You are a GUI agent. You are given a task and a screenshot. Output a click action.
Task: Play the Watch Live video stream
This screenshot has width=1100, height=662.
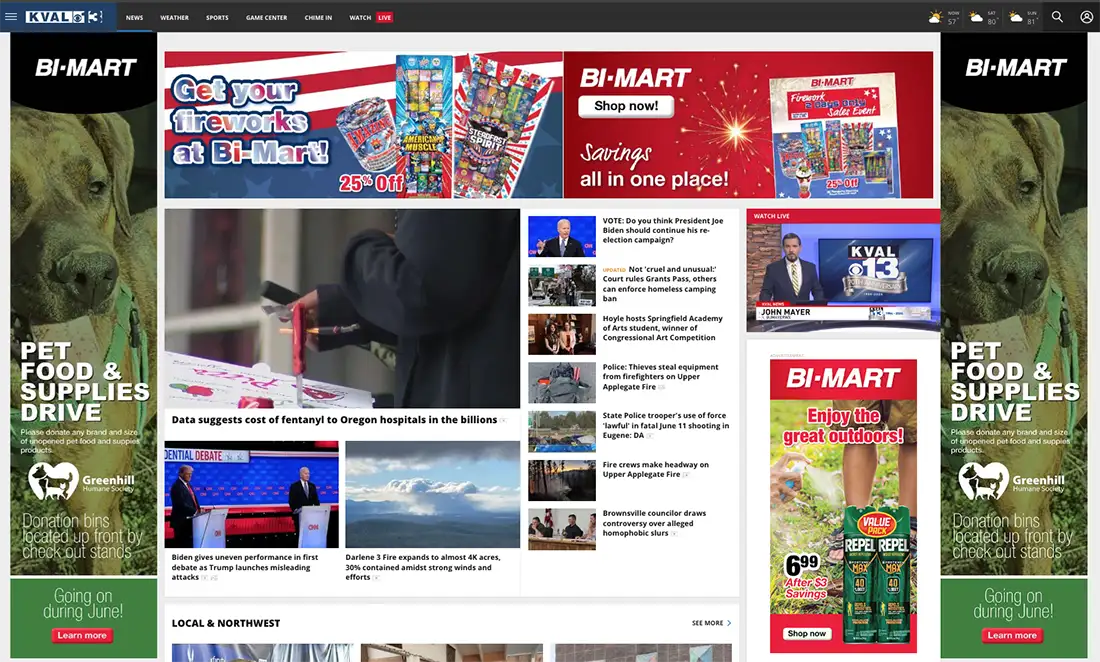843,277
